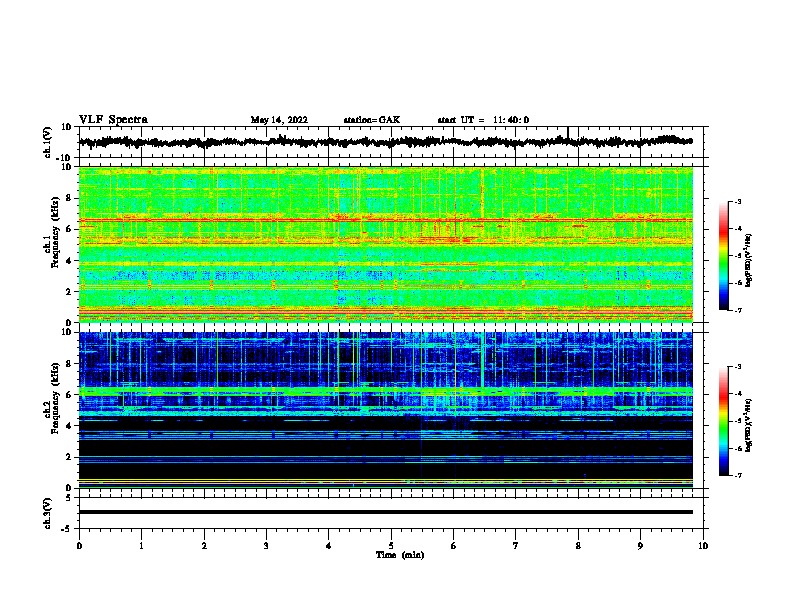The height and width of the screenshot is (612, 792).
Task: Click the "ch.1 Frequency (kHz)" axis label
Action: 52,233
